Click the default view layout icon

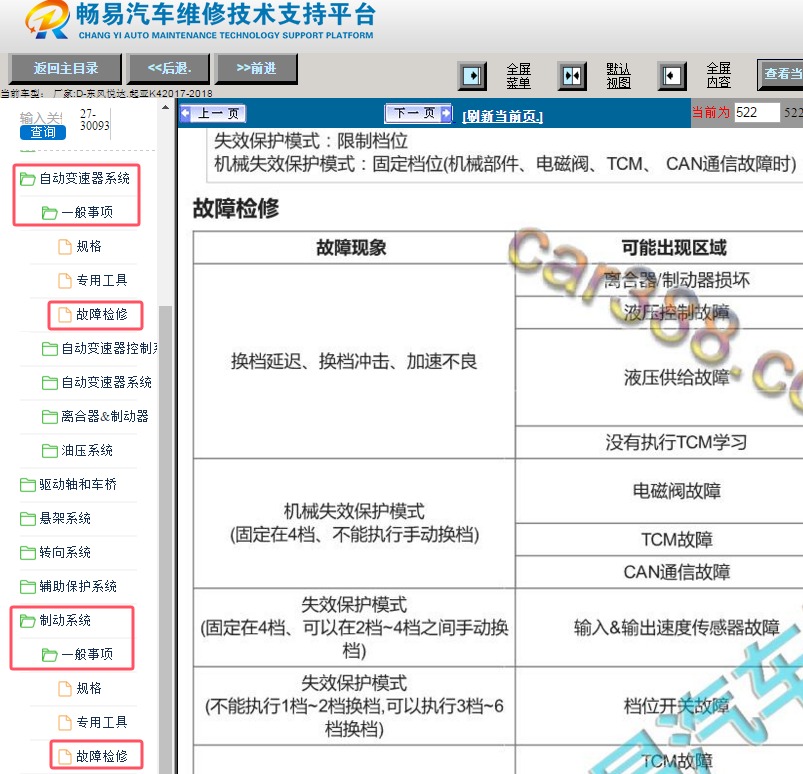(x=572, y=76)
